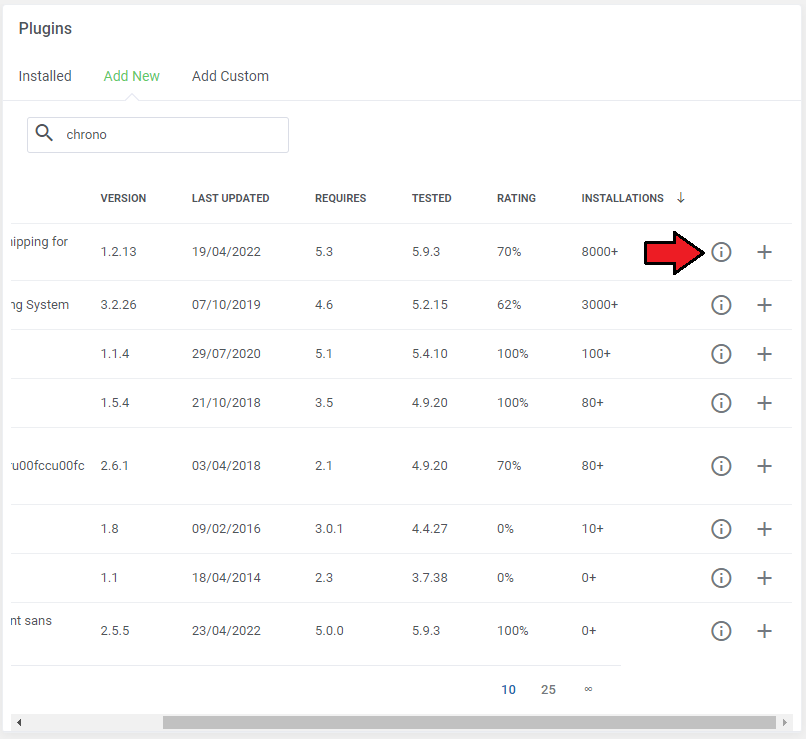
Task: Open the Add Custom tab
Action: [230, 76]
